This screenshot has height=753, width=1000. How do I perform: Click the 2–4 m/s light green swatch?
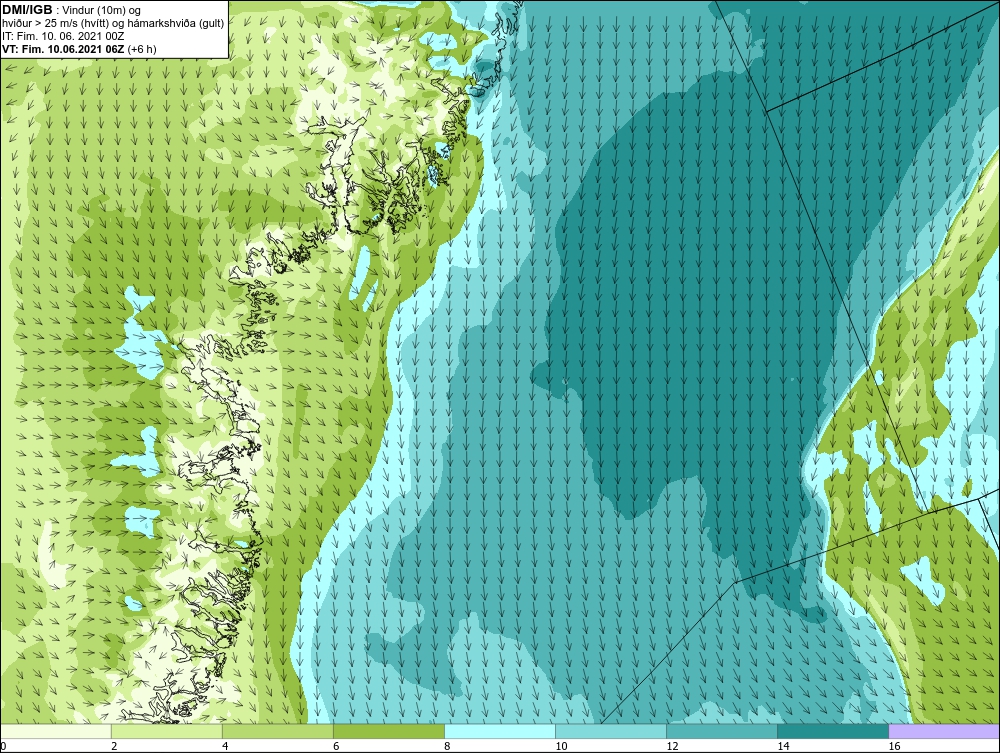point(167,731)
